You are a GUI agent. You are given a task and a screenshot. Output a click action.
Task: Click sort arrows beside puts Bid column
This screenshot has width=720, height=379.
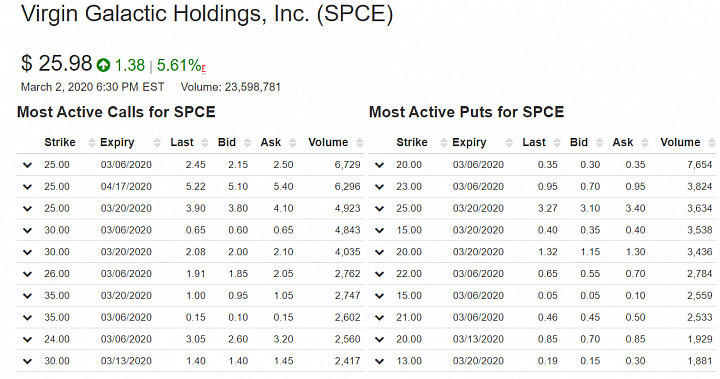coord(599,142)
